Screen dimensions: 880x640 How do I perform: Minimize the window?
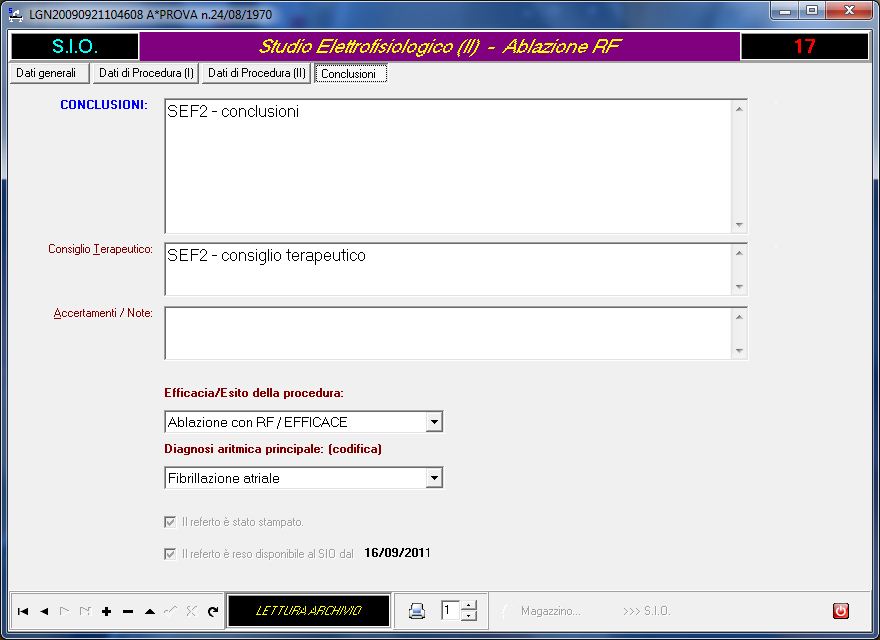[x=785, y=11]
